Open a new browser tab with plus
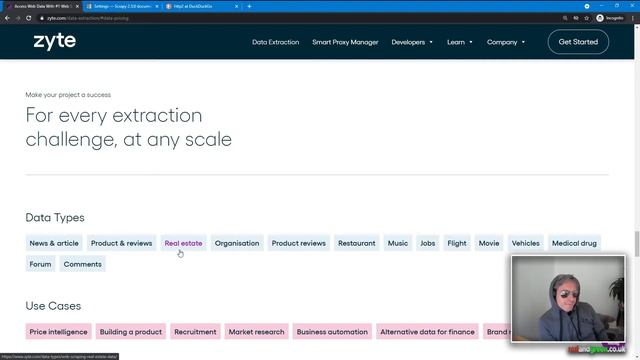This screenshot has height=360, width=640. point(249,7)
